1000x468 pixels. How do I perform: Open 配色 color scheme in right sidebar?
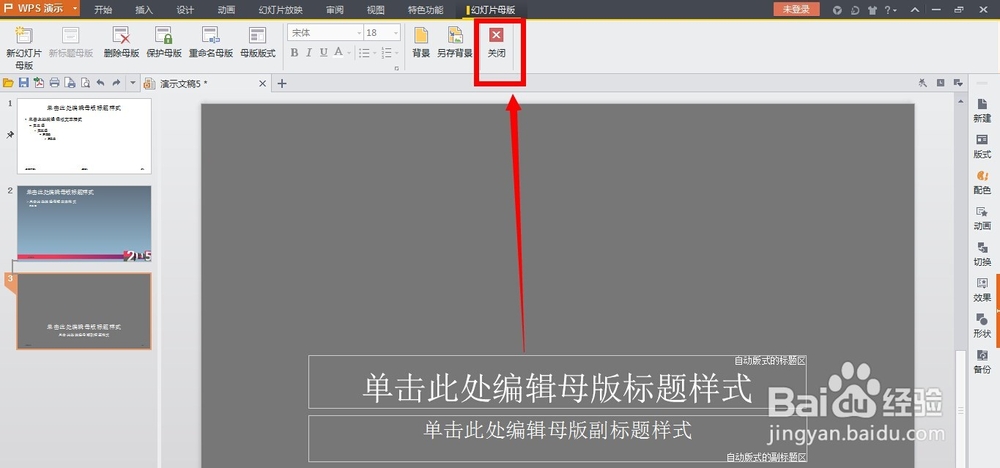982,183
